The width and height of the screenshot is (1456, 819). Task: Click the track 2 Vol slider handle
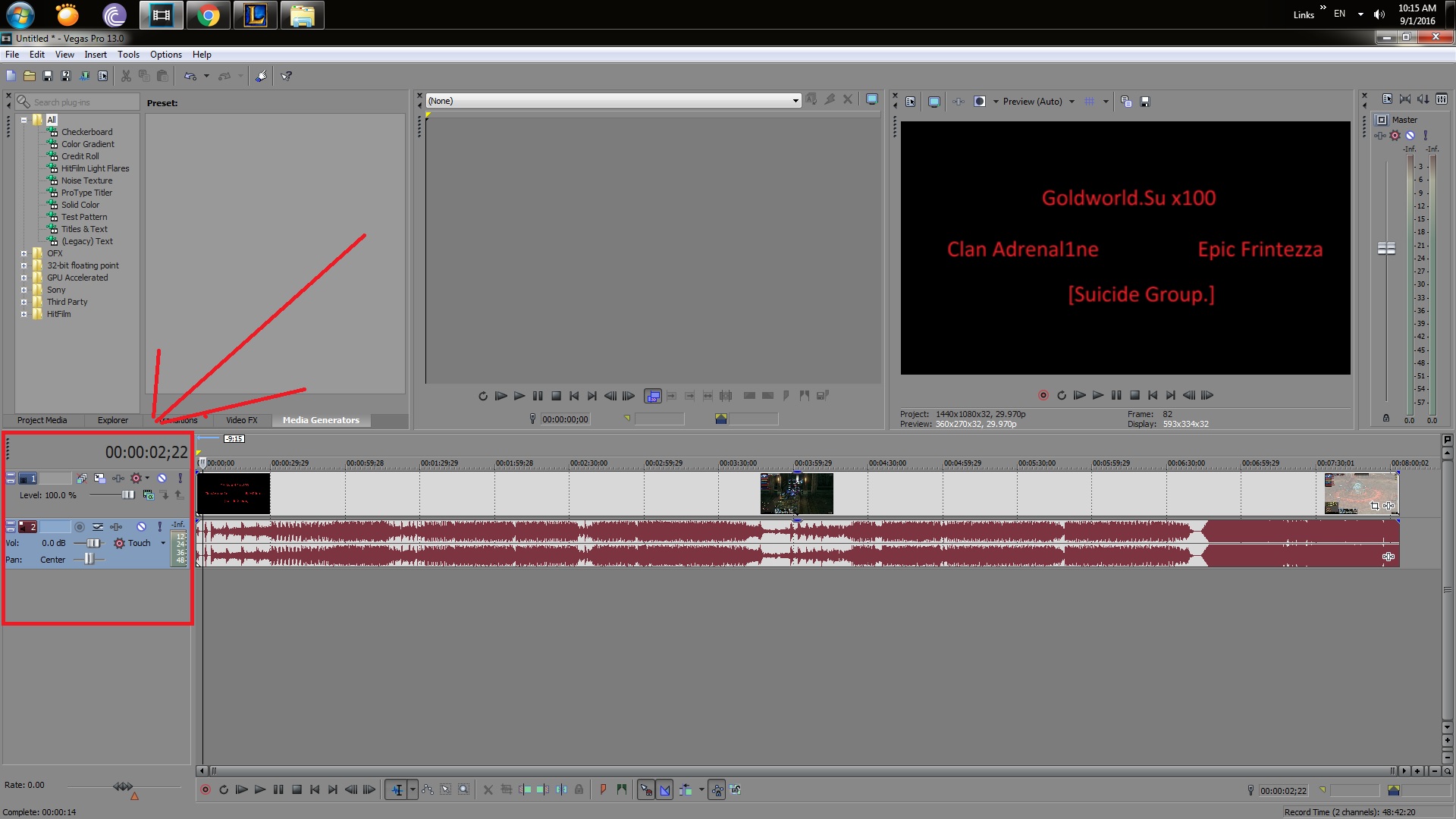tap(93, 543)
